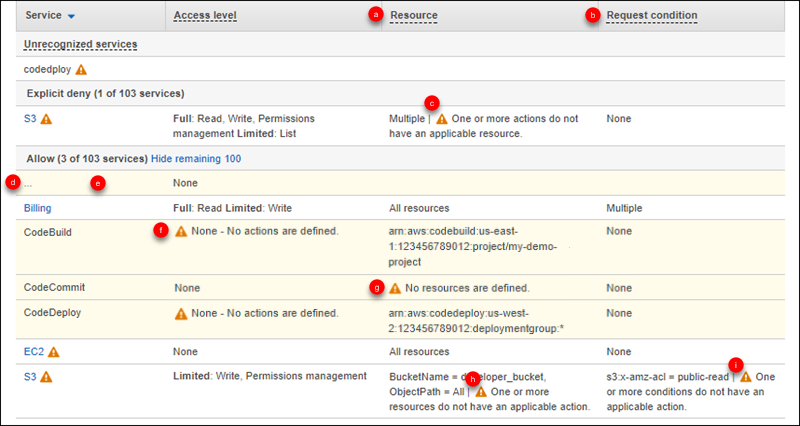Click Unrecognized services heading

pyautogui.click(x=80, y=45)
